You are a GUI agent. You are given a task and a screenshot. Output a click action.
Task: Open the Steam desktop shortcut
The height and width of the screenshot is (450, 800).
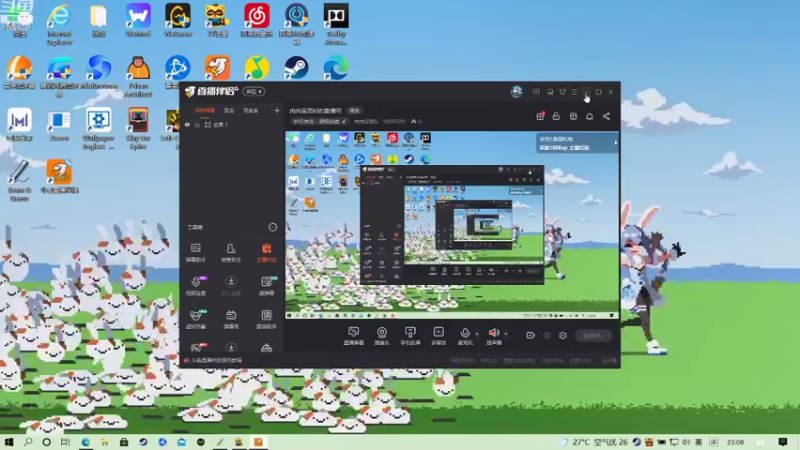[x=296, y=68]
